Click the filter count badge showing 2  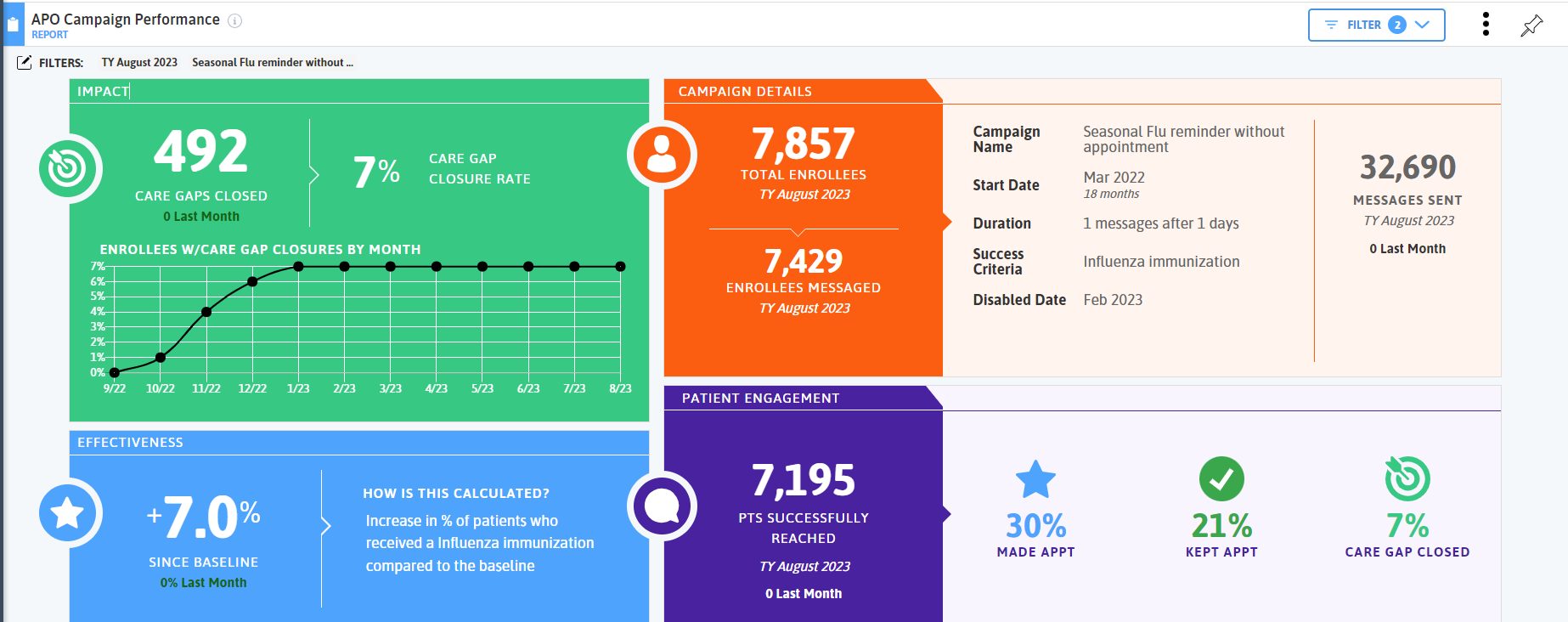pos(1396,25)
